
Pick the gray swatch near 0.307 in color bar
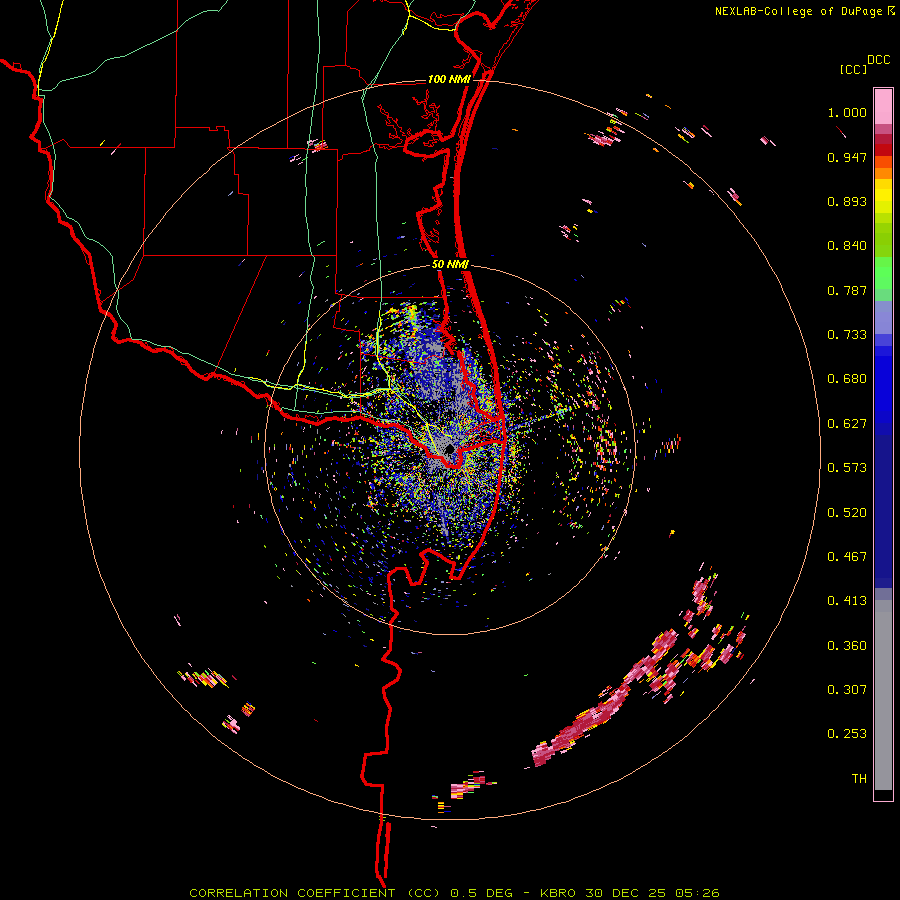tap(883, 695)
